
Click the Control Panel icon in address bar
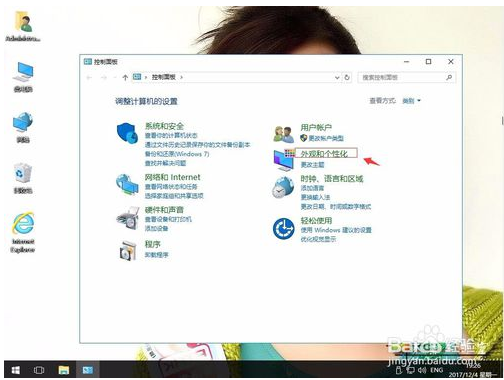click(137, 77)
